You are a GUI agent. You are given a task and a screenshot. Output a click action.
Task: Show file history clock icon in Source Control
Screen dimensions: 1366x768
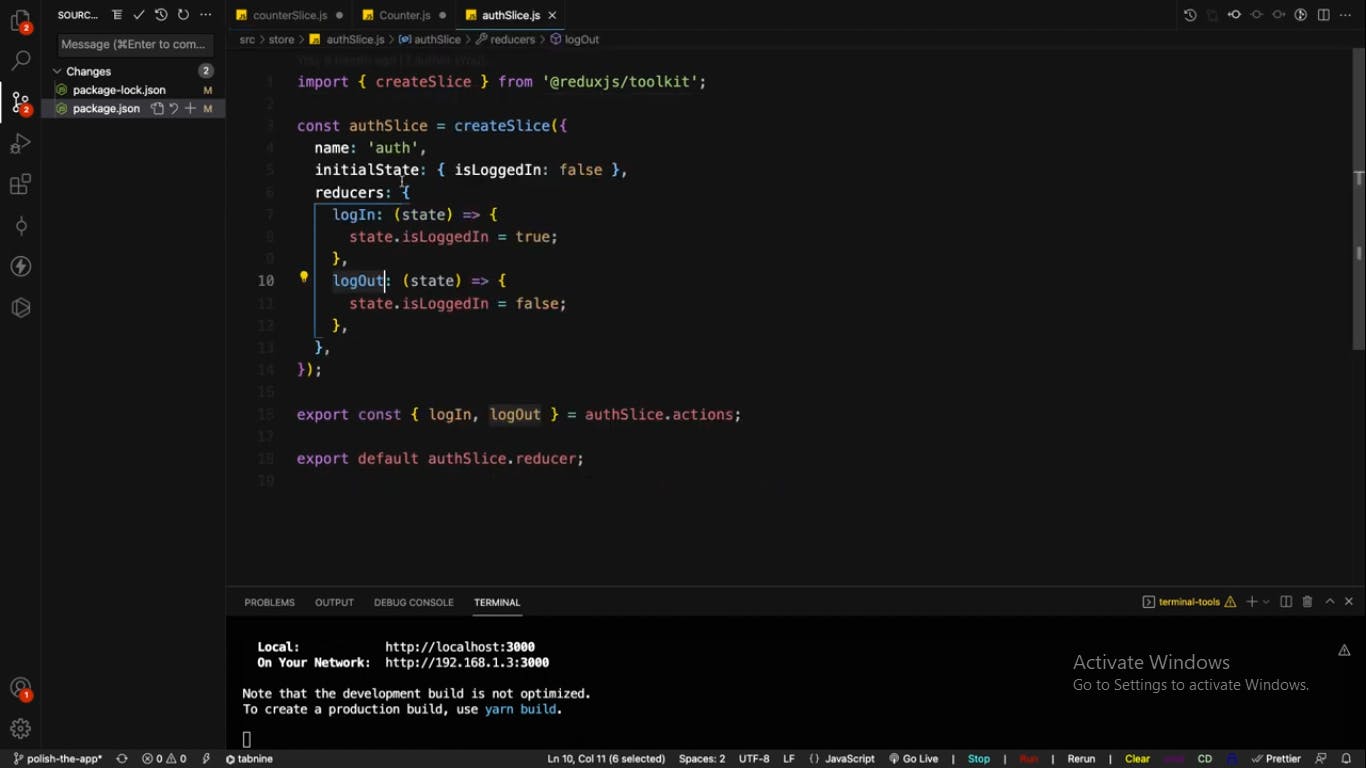click(161, 15)
